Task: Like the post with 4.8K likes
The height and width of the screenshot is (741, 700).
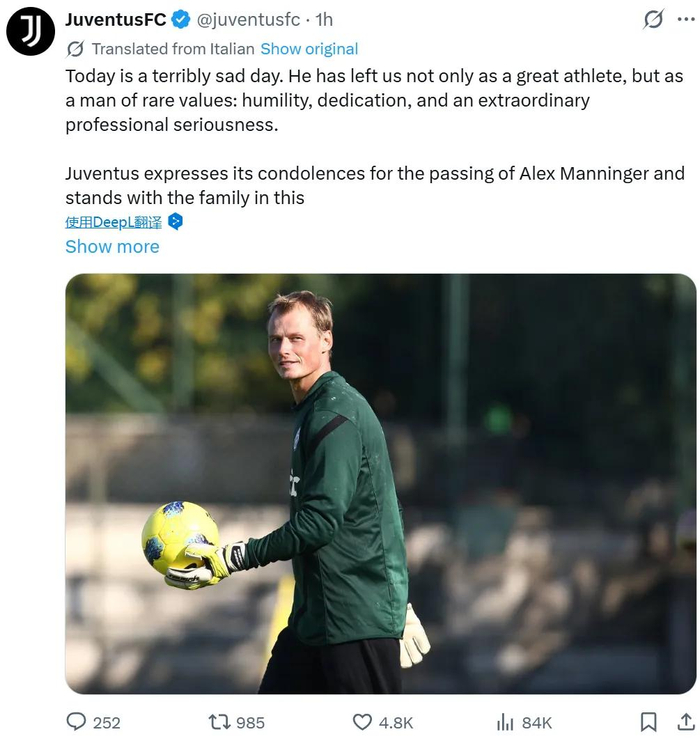Action: point(363,721)
